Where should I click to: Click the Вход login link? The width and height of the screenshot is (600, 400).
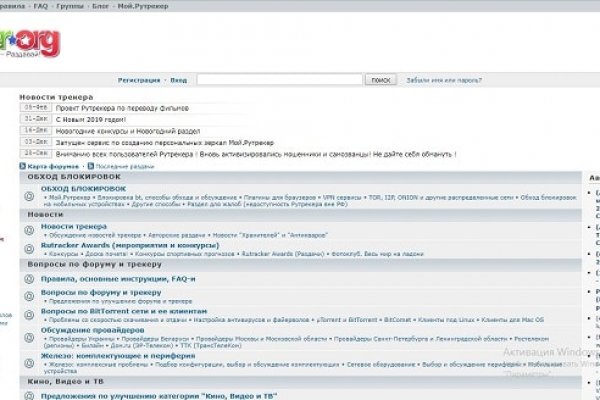click(178, 79)
